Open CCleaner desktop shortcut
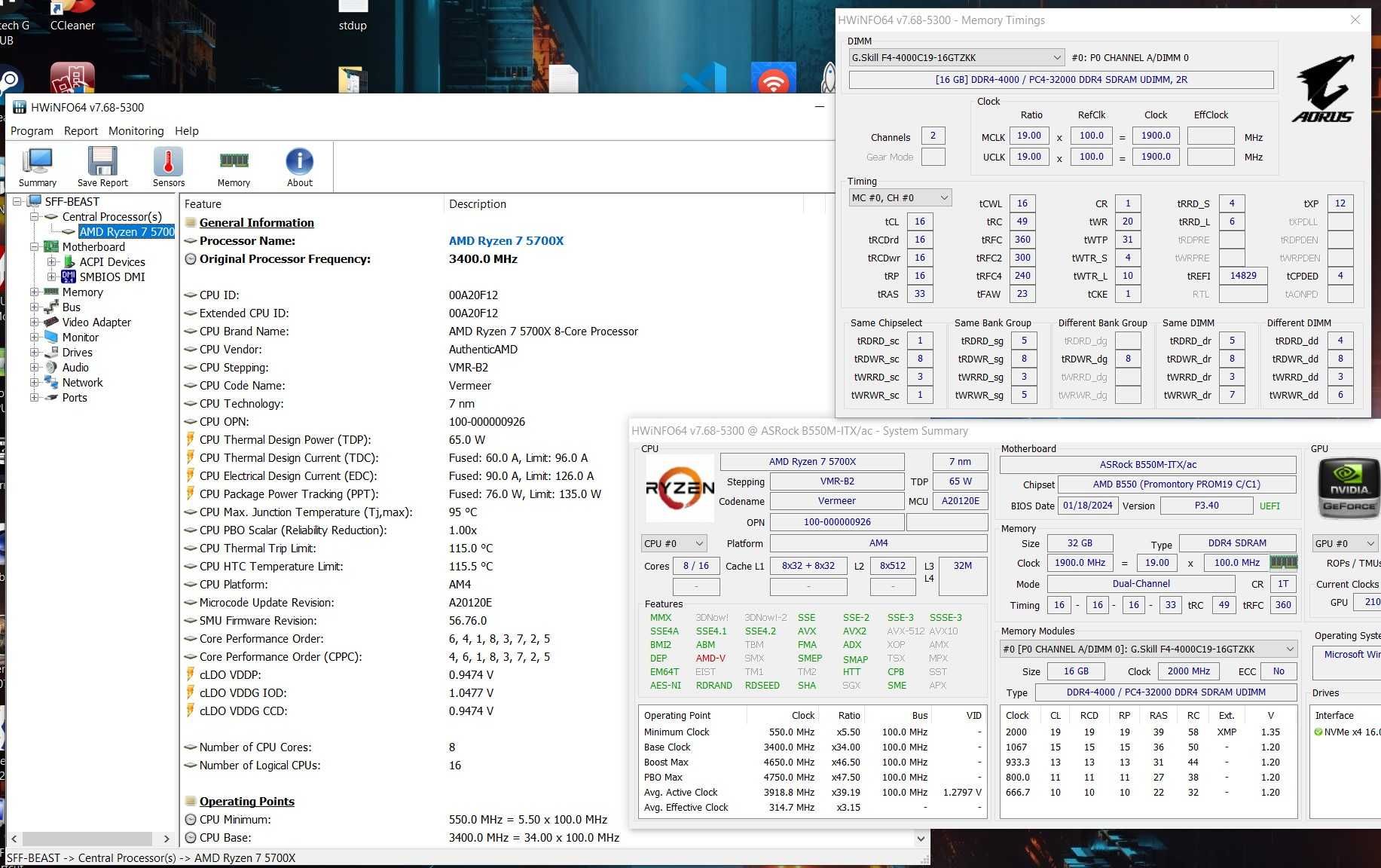Screen dimensions: 1381x868 point(72,17)
